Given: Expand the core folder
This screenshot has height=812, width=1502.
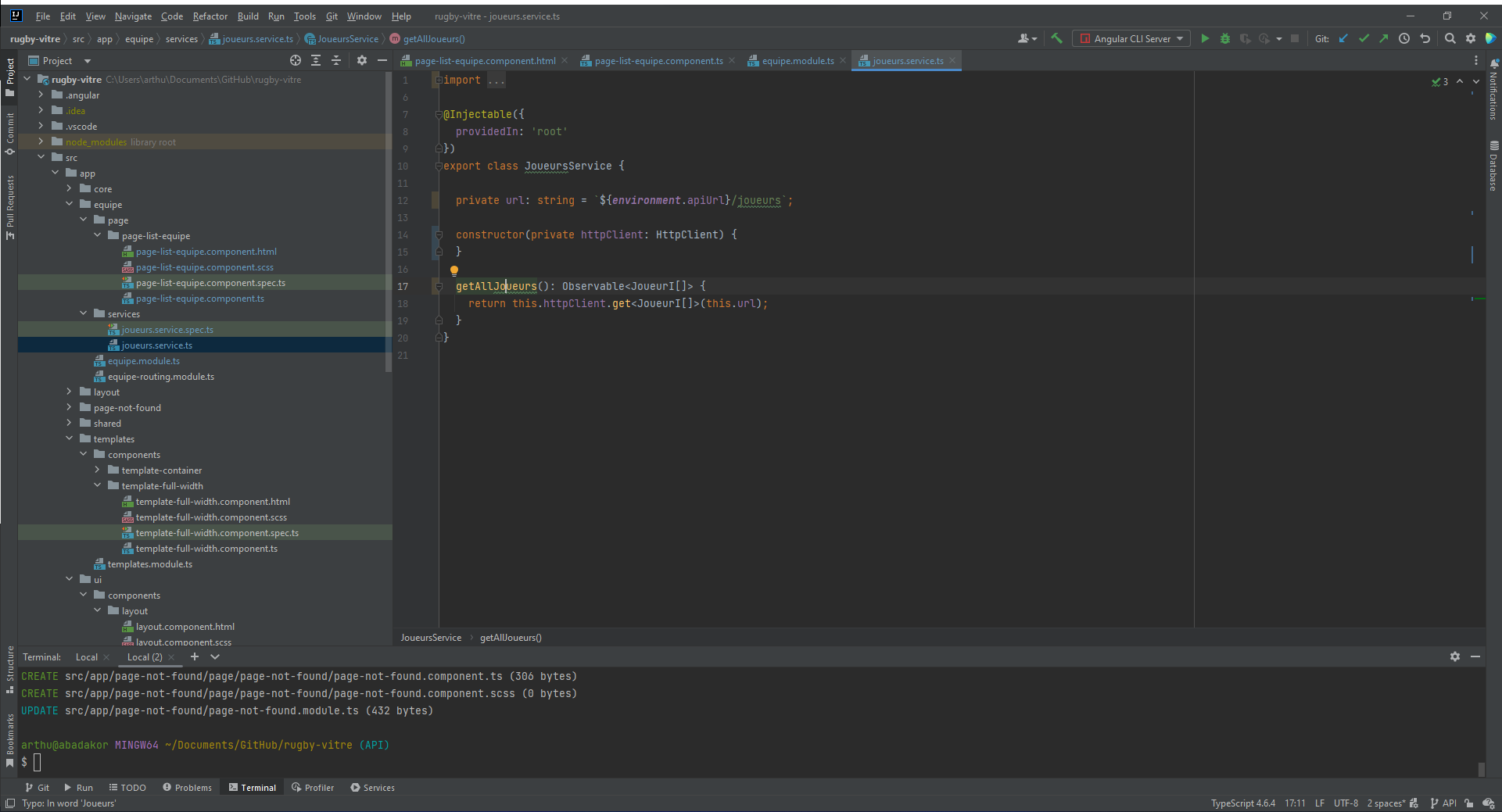Looking at the screenshot, I should [x=69, y=188].
